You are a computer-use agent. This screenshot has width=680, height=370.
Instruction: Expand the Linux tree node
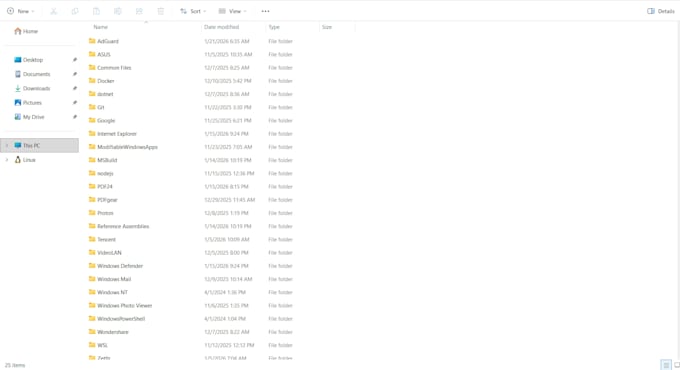pos(7,160)
